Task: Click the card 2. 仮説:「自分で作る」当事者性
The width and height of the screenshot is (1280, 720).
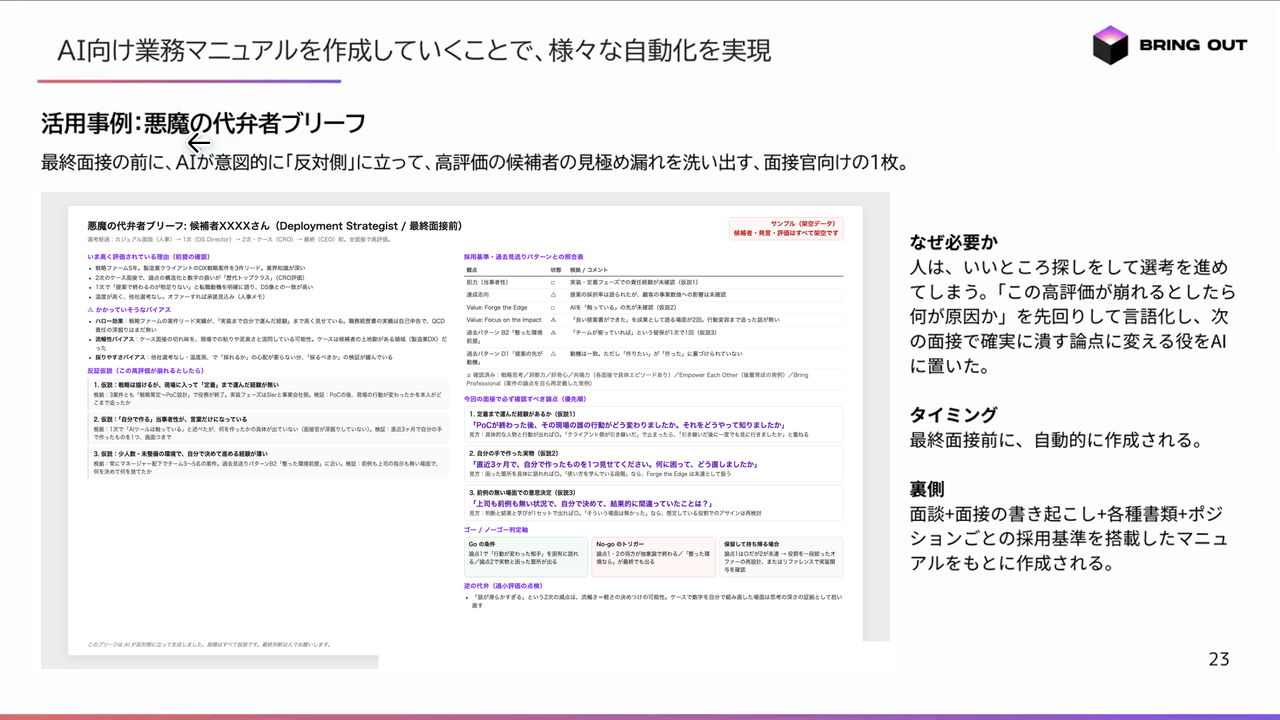Action: [x=268, y=427]
